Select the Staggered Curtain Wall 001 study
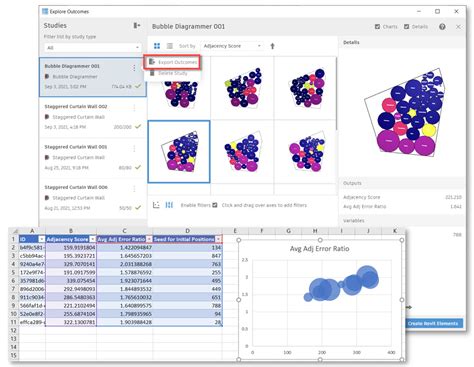 pyautogui.click(x=93, y=157)
